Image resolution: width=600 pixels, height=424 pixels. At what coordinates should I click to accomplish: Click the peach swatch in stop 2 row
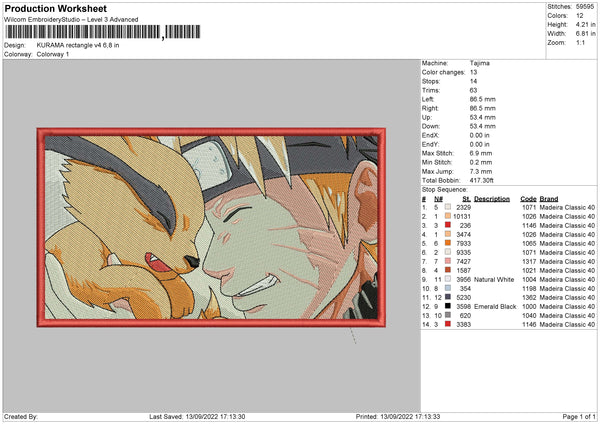tap(448, 216)
